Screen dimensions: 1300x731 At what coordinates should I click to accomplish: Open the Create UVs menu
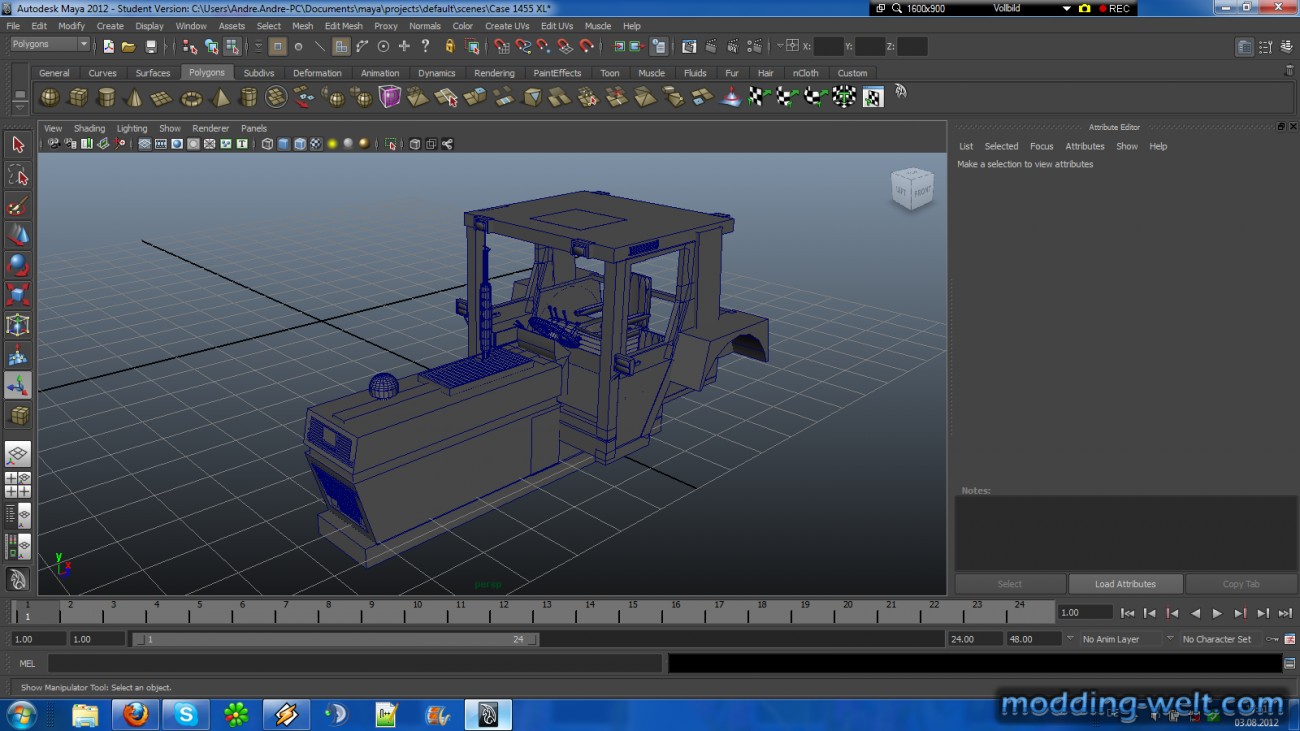(x=507, y=26)
